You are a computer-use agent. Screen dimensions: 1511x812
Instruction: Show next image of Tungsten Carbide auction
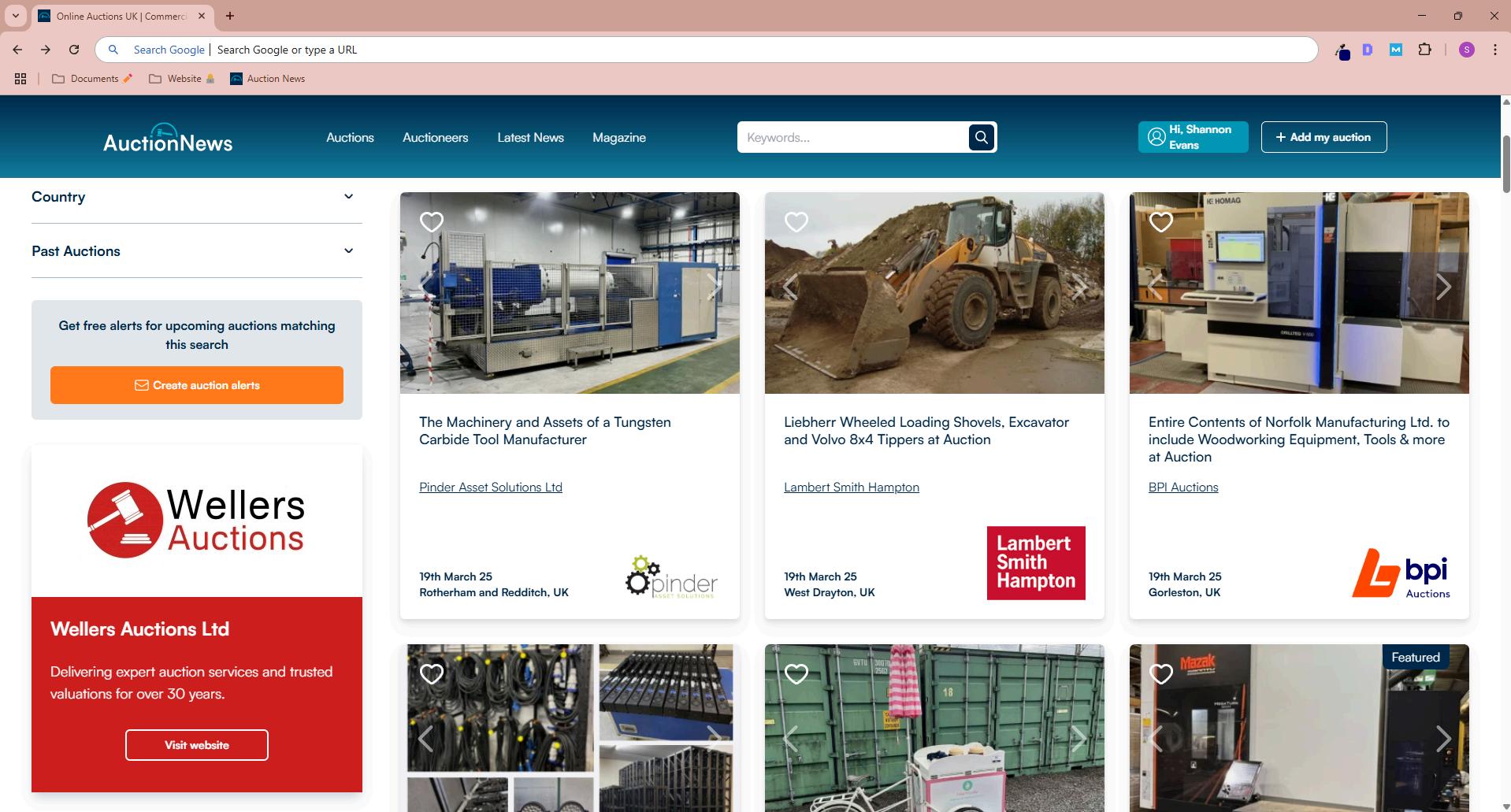click(714, 287)
